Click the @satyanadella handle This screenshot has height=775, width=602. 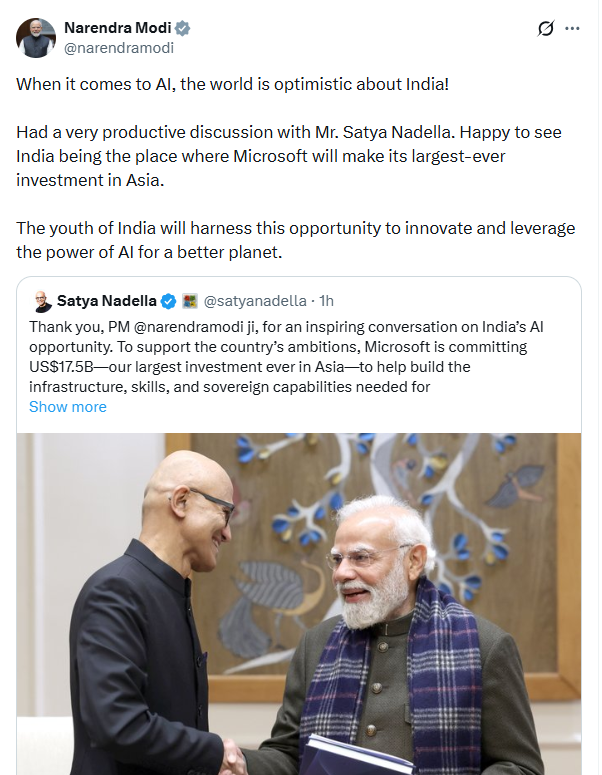[x=254, y=300]
